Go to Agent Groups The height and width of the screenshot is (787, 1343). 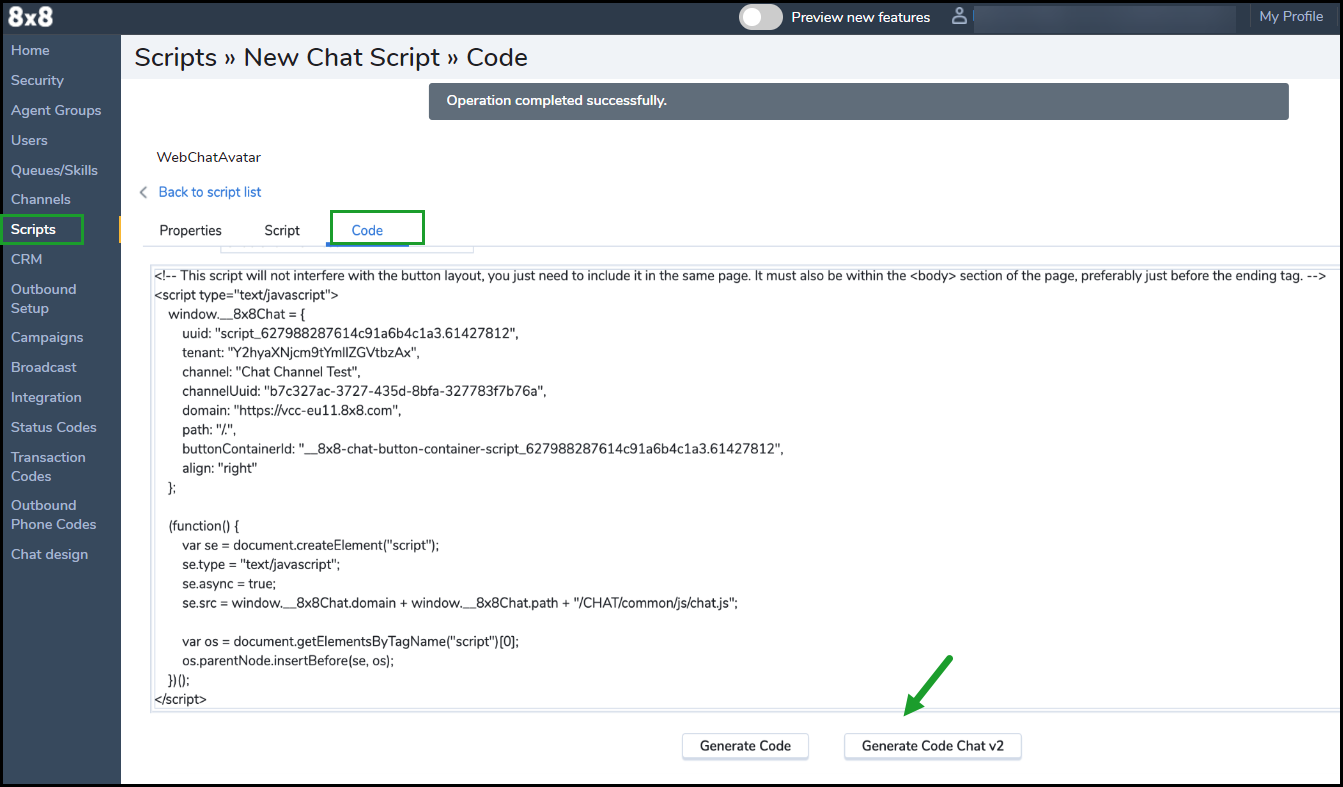(56, 110)
